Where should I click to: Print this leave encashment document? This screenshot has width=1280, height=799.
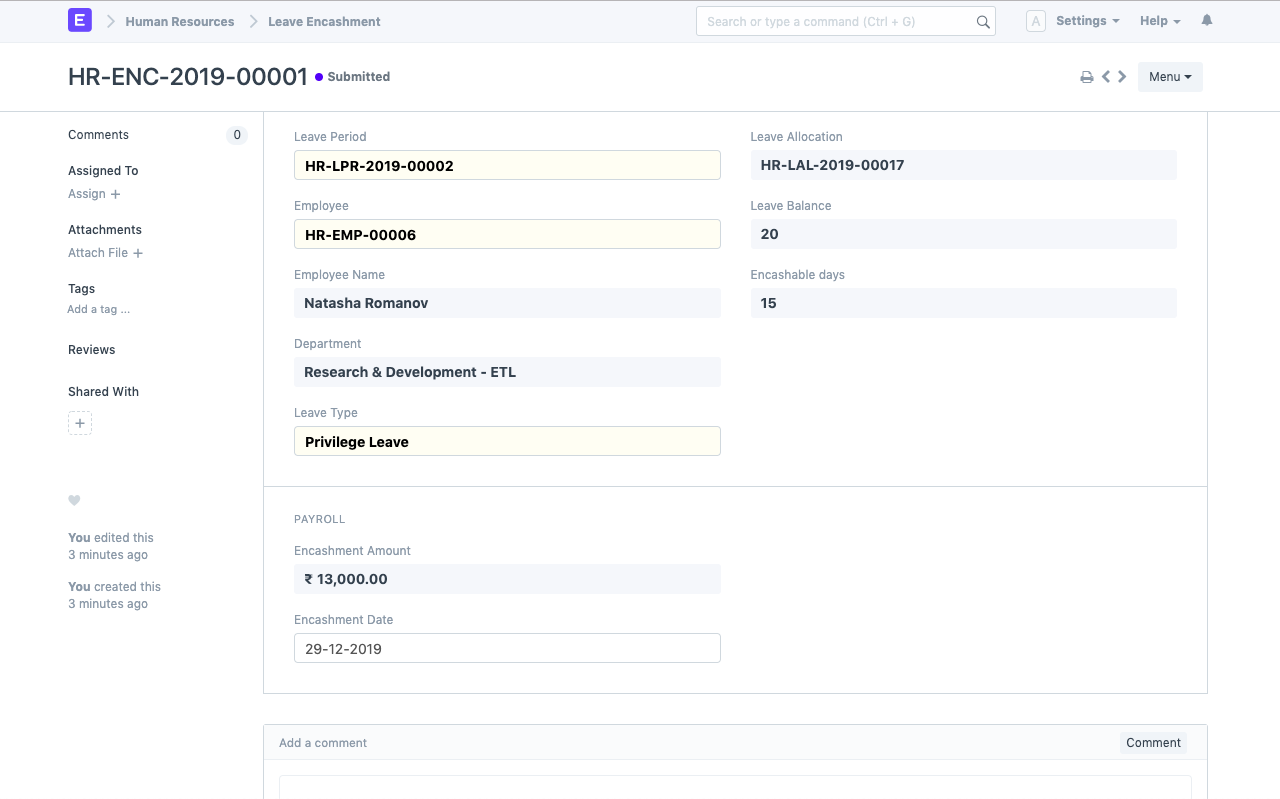point(1087,77)
